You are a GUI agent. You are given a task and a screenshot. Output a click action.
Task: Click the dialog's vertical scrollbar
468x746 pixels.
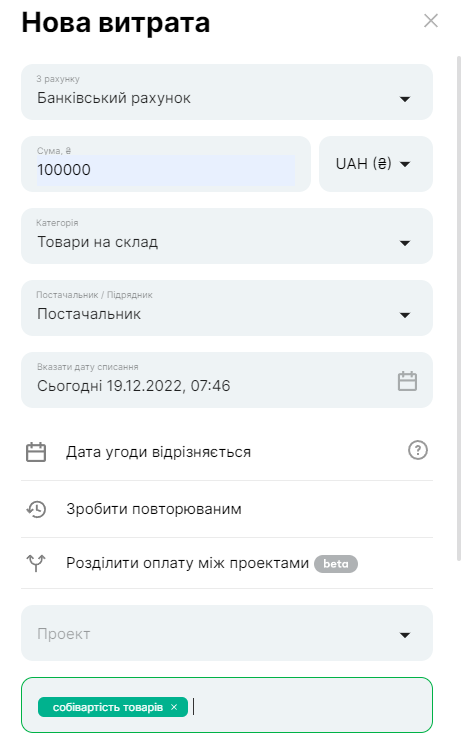click(x=458, y=308)
